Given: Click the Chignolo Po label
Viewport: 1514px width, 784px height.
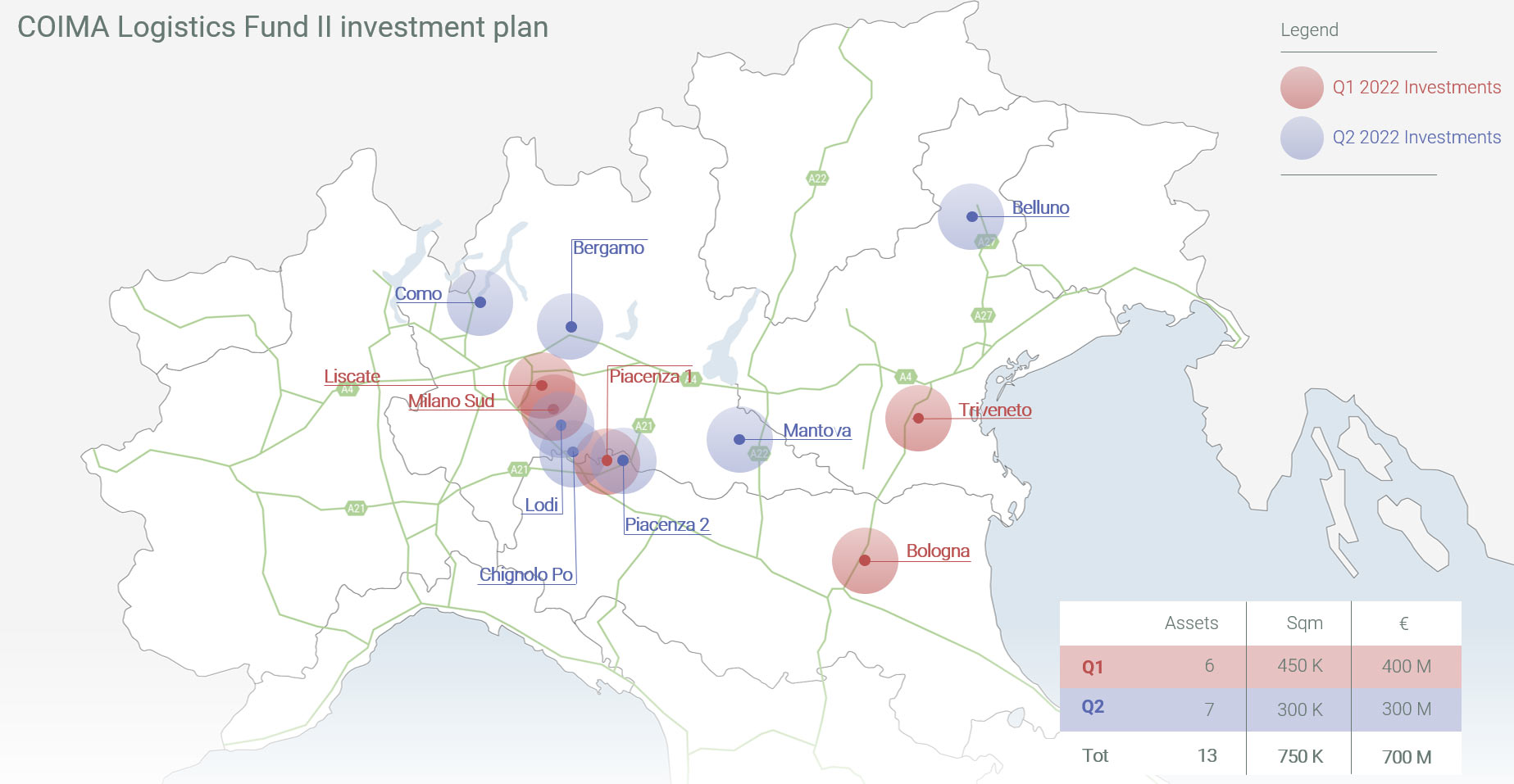Looking at the screenshot, I should pyautogui.click(x=525, y=574).
